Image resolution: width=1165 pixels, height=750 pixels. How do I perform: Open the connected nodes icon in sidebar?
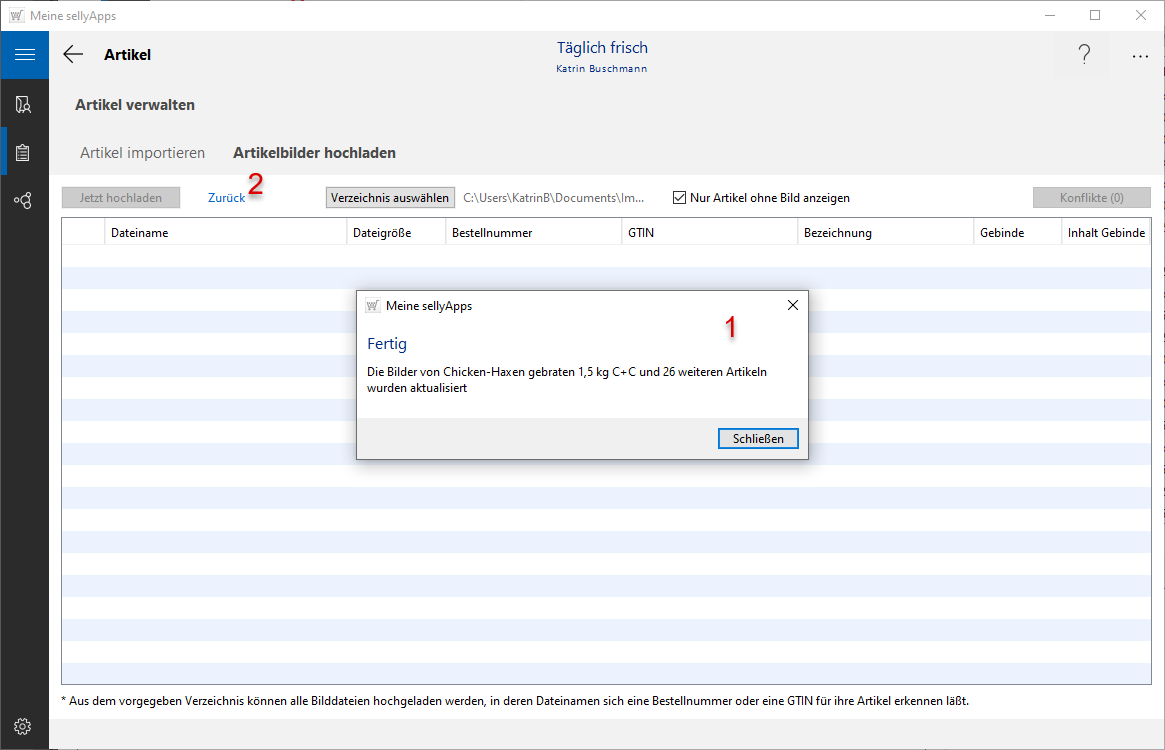[24, 201]
